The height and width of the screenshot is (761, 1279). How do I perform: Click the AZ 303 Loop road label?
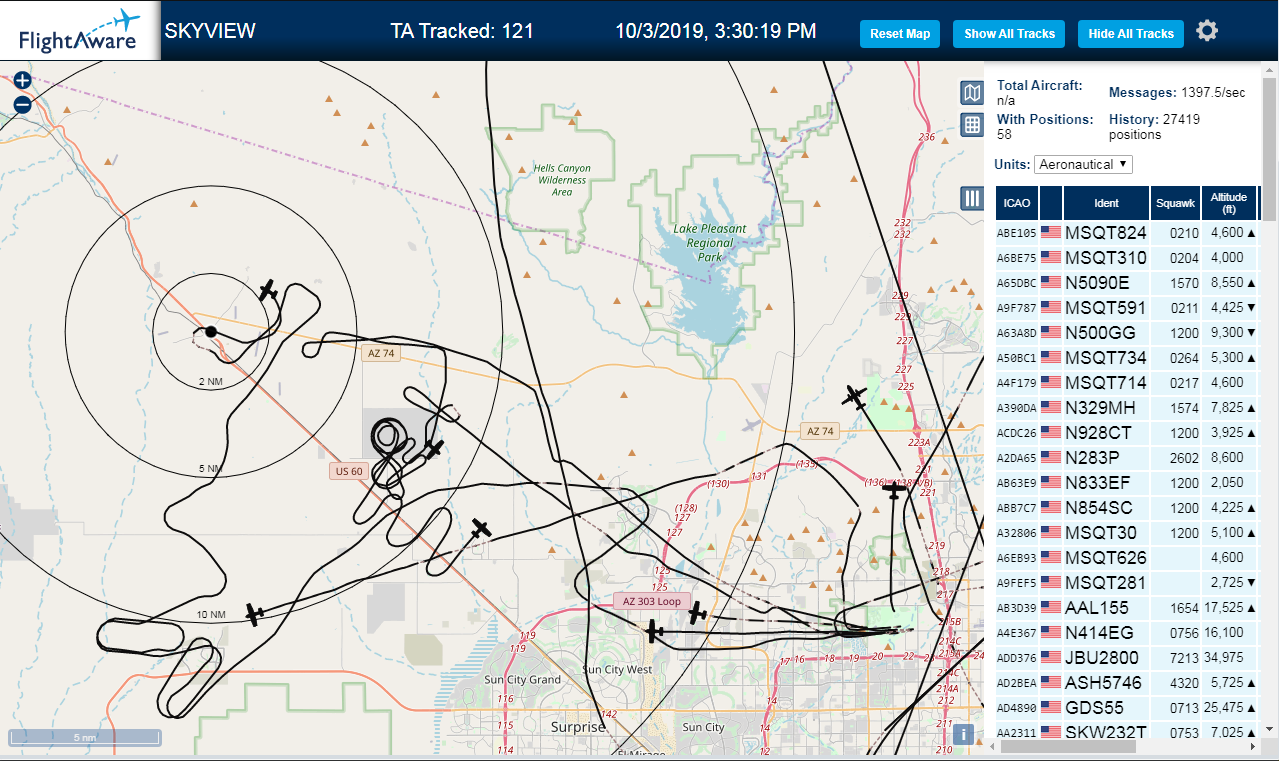click(651, 601)
